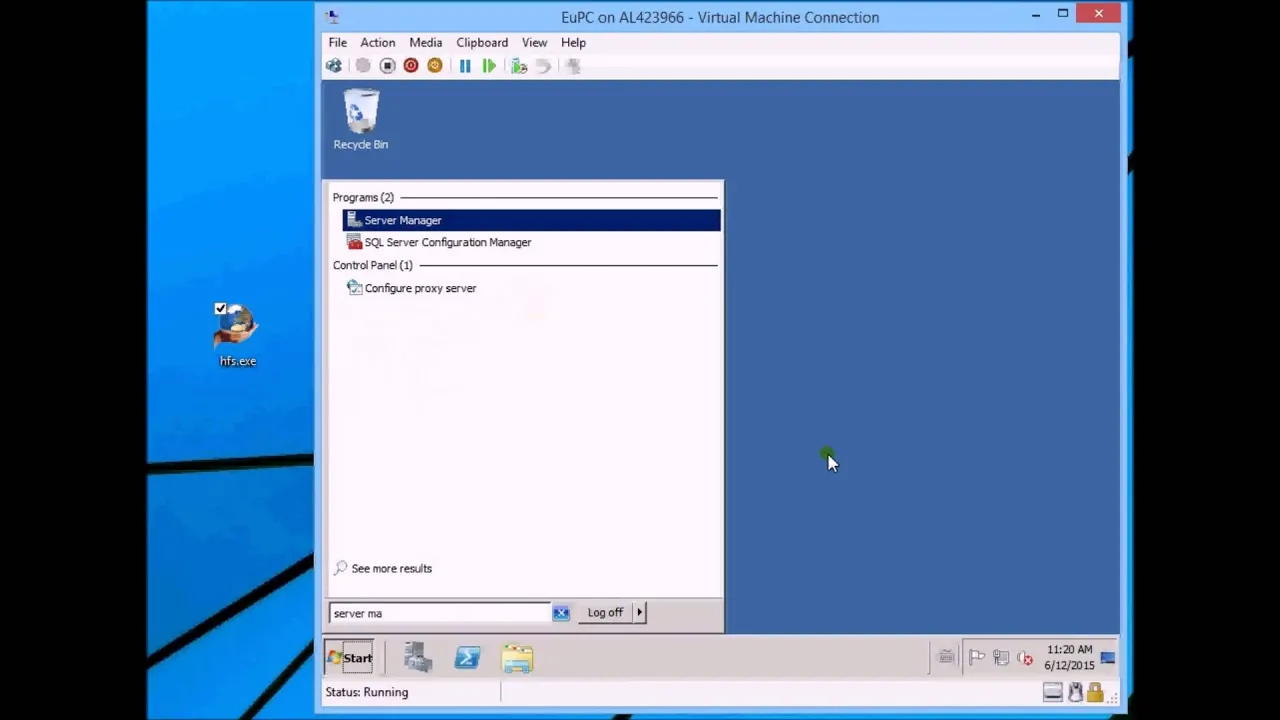
Task: Click the keyboard status icon in status bar
Action: coord(1053,692)
